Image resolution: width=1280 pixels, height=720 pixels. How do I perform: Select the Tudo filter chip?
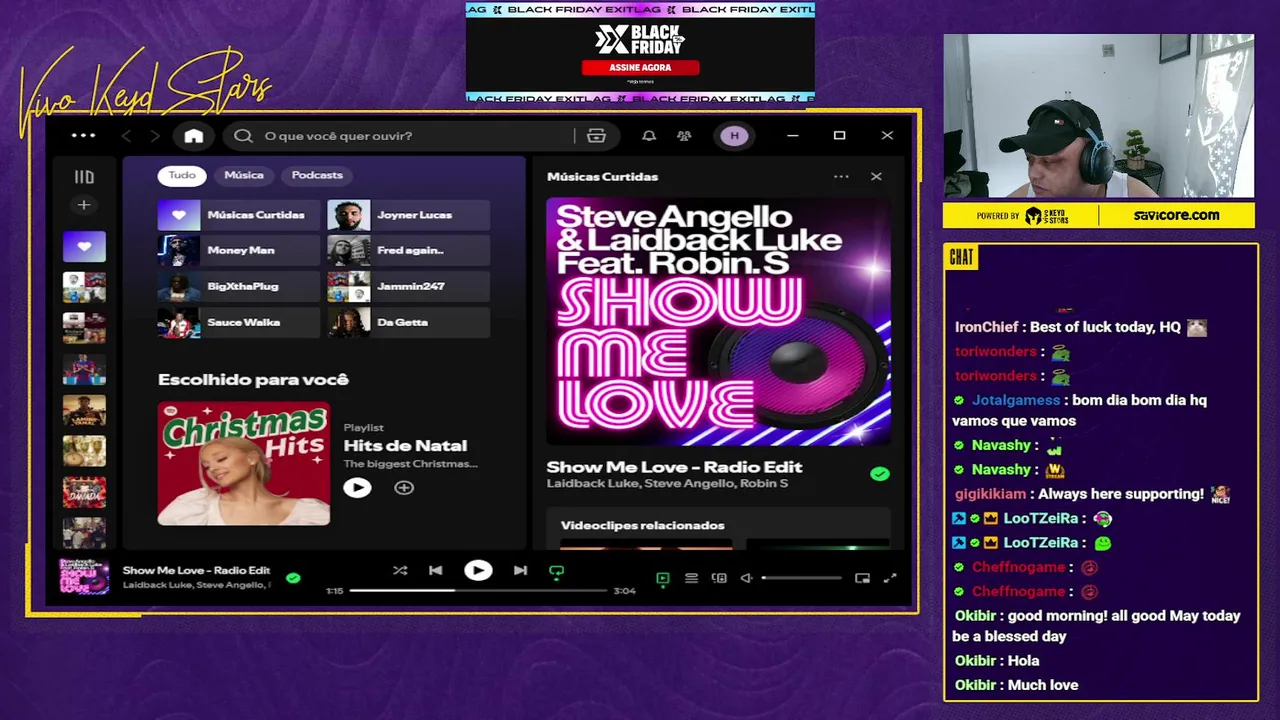tap(182, 176)
